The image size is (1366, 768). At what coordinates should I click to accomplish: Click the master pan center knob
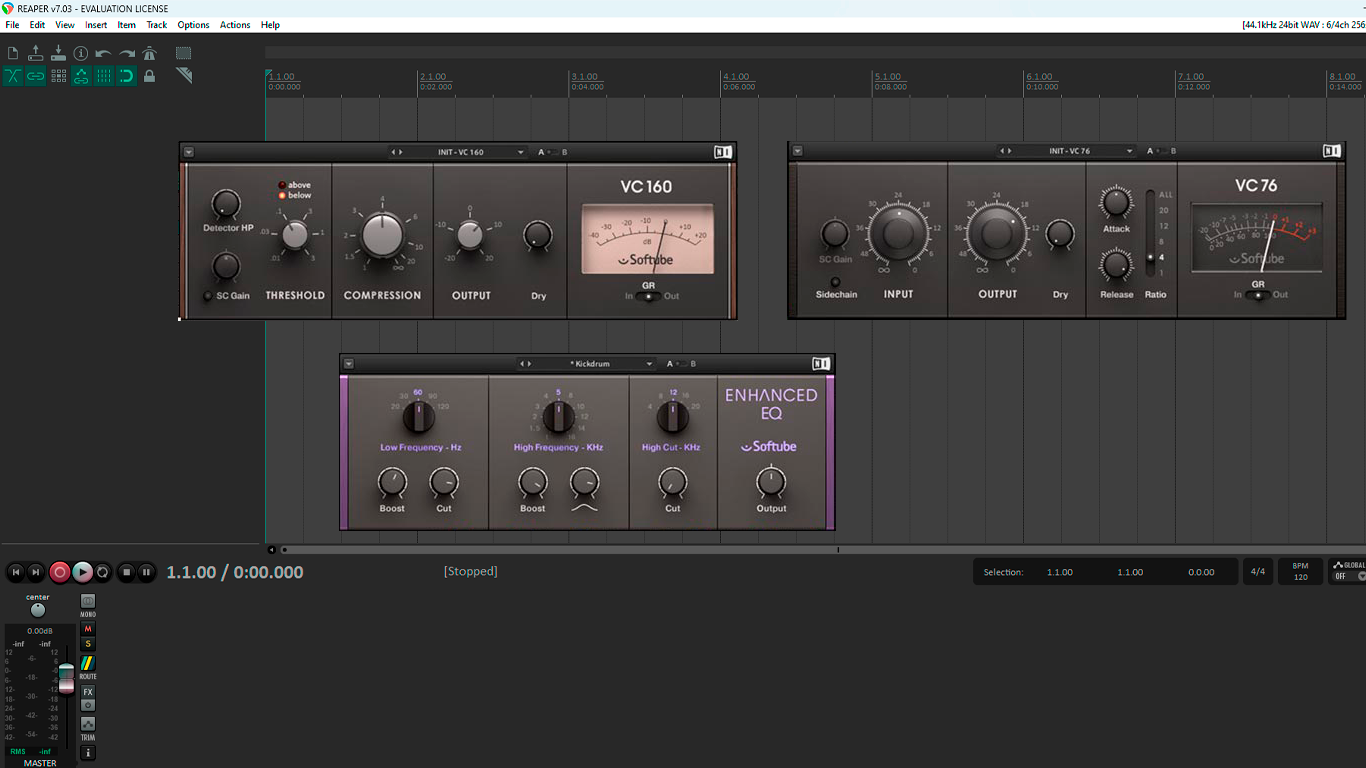(x=38, y=610)
